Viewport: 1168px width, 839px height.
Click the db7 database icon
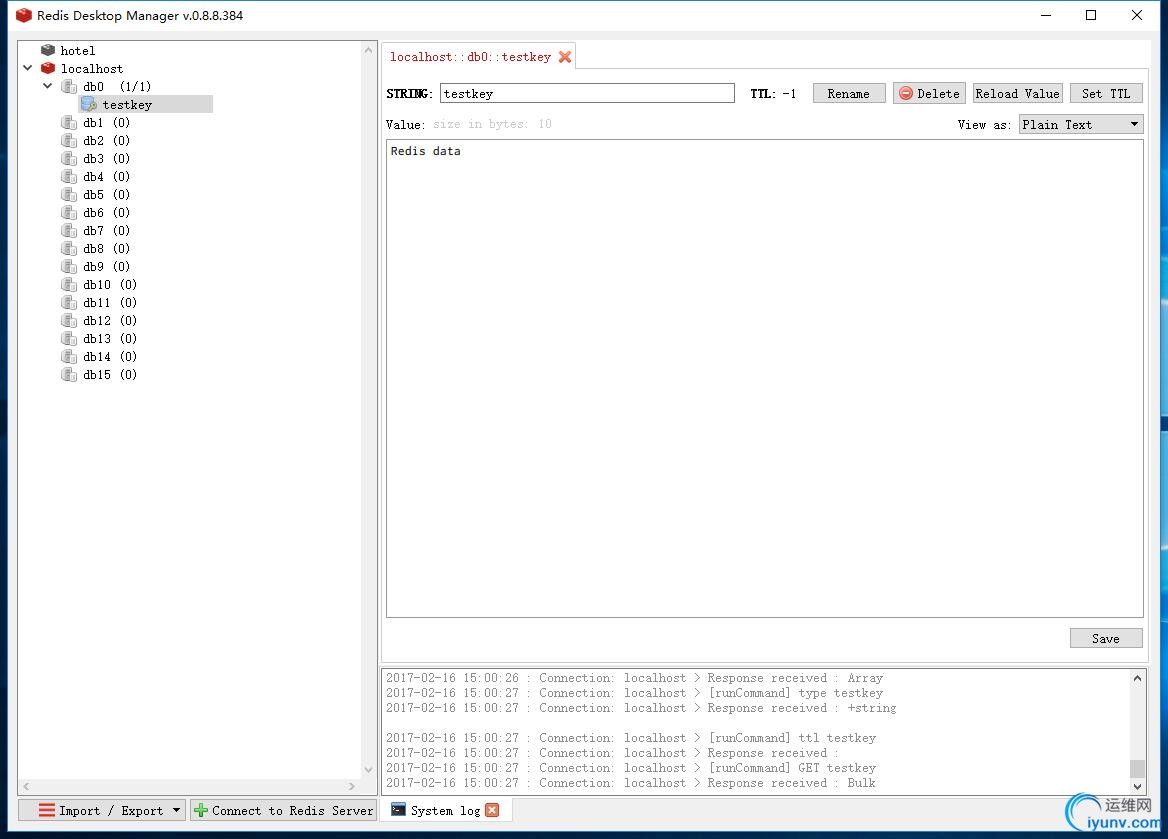tap(69, 230)
